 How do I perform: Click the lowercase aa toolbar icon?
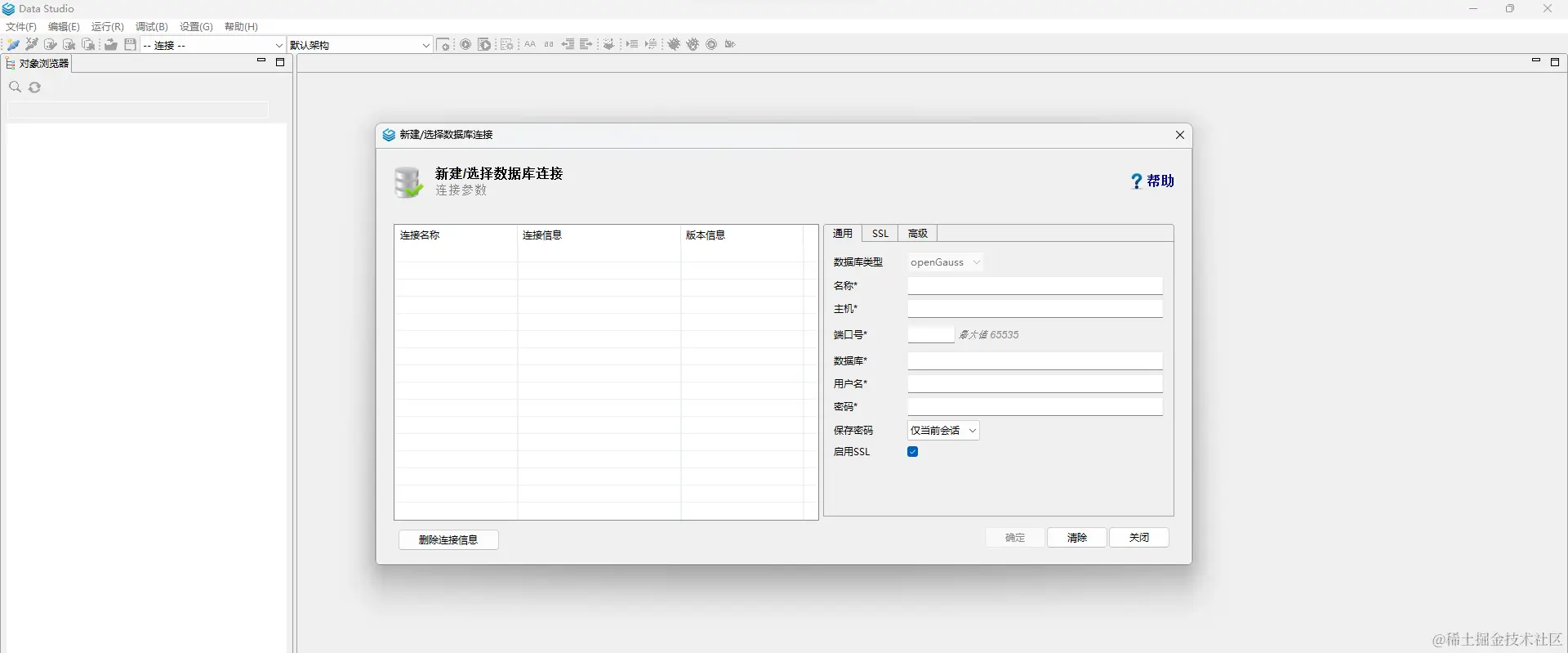click(549, 45)
